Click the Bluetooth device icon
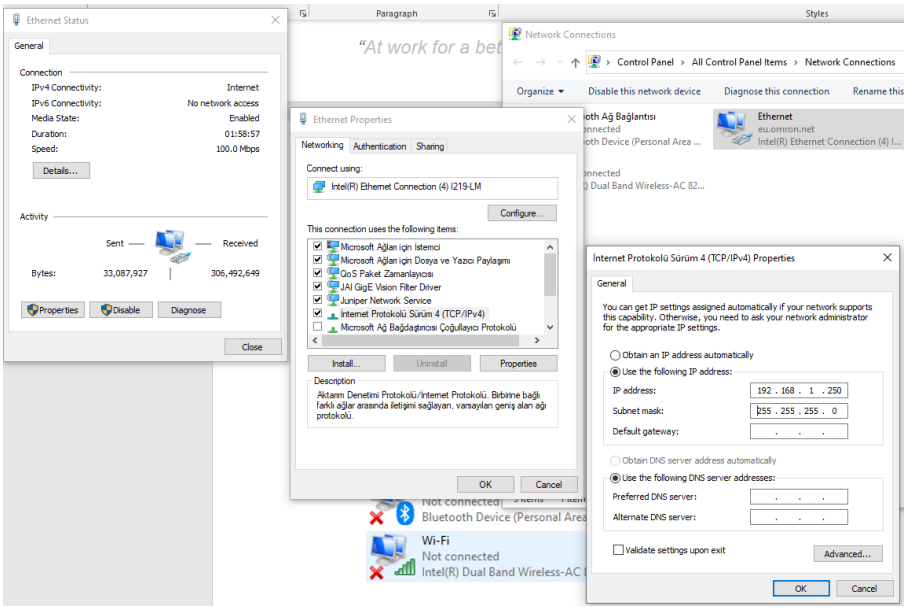Viewport: 915px width, 615px height. (405, 513)
